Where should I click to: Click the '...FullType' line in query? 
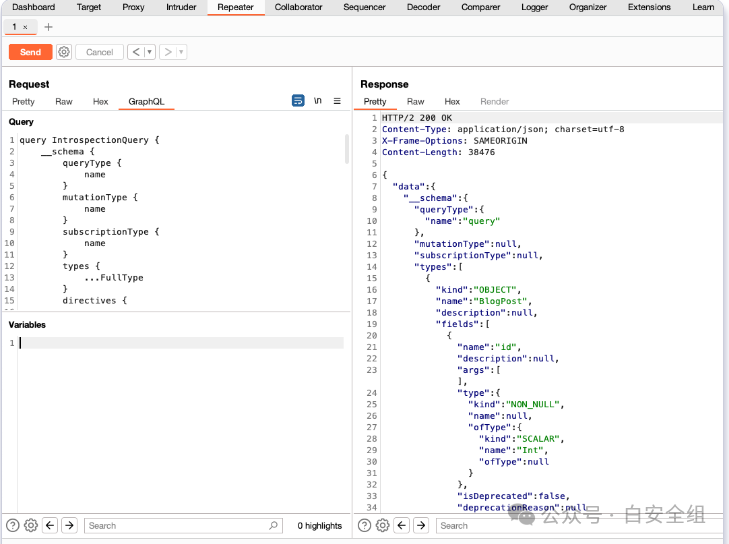tap(114, 278)
